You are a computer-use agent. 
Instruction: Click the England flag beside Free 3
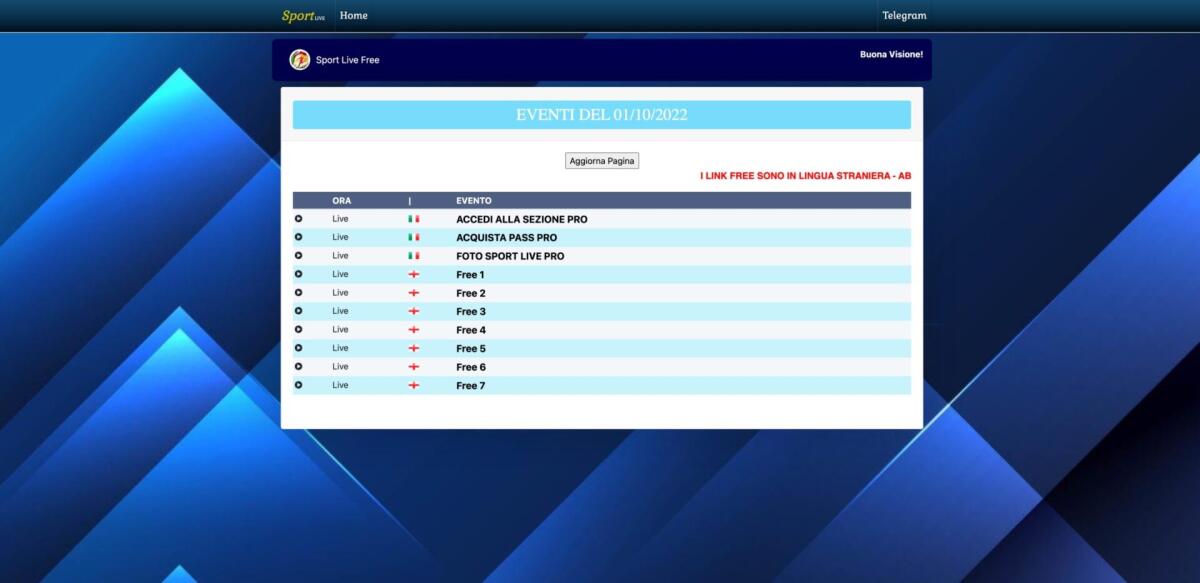(413, 311)
